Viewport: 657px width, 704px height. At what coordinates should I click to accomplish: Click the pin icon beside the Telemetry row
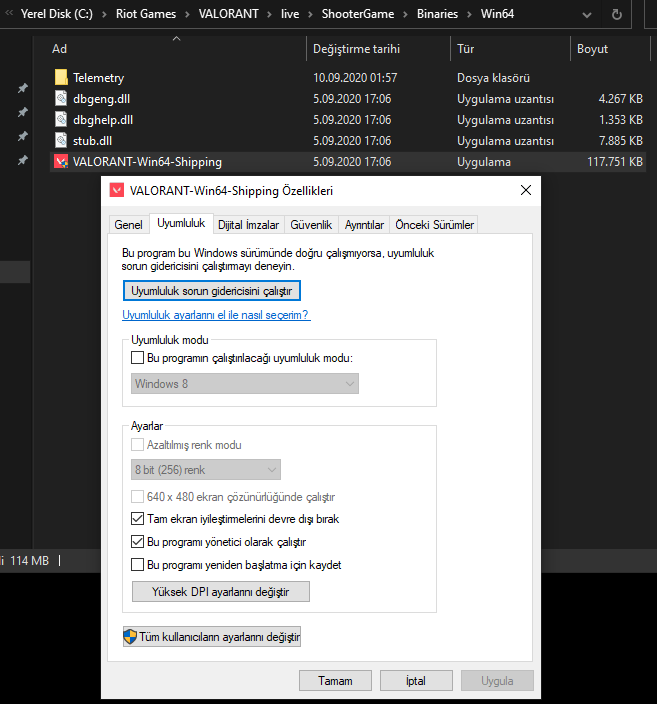[22, 88]
